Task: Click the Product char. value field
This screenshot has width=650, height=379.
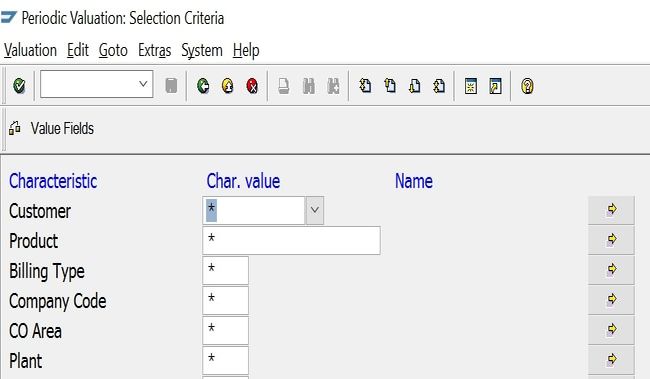Action: (x=291, y=240)
